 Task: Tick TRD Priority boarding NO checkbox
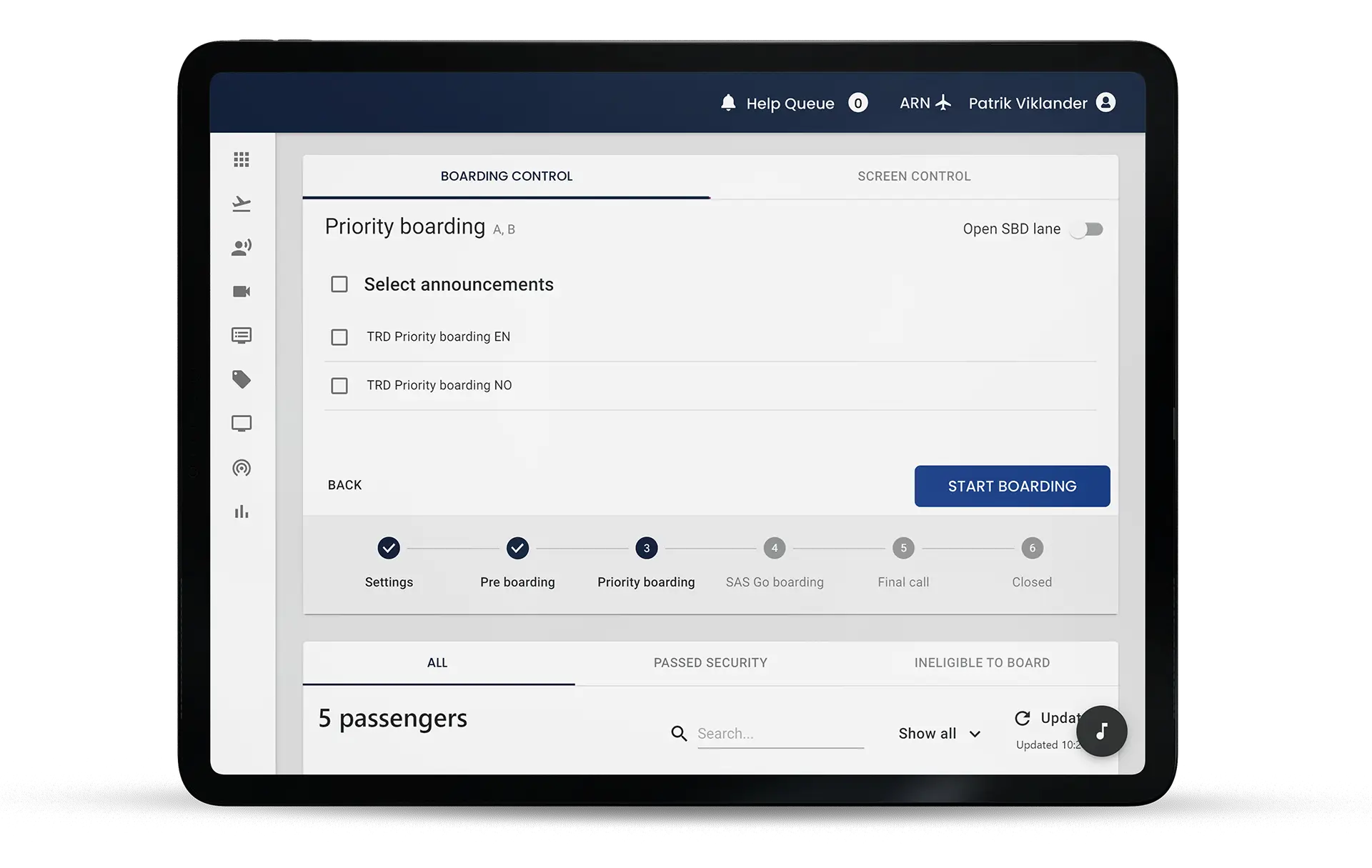pos(339,386)
